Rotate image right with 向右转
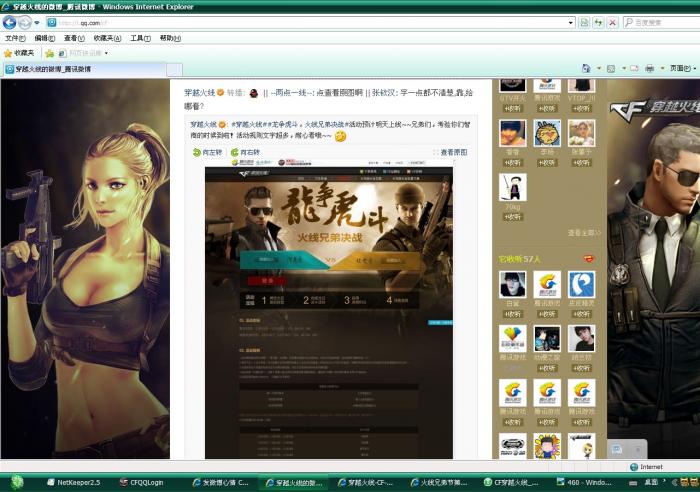700x492 pixels. click(x=245, y=152)
